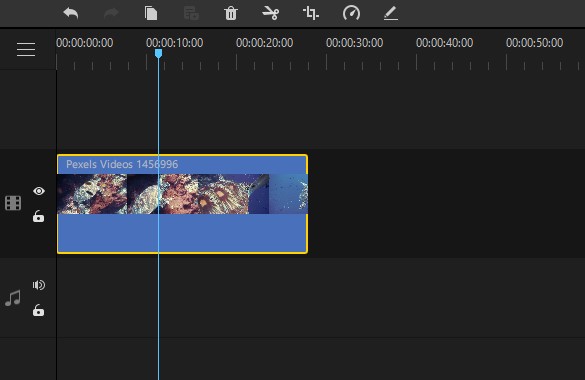Delete the selected clip with trash icon
This screenshot has width=585, height=380.
(231, 13)
